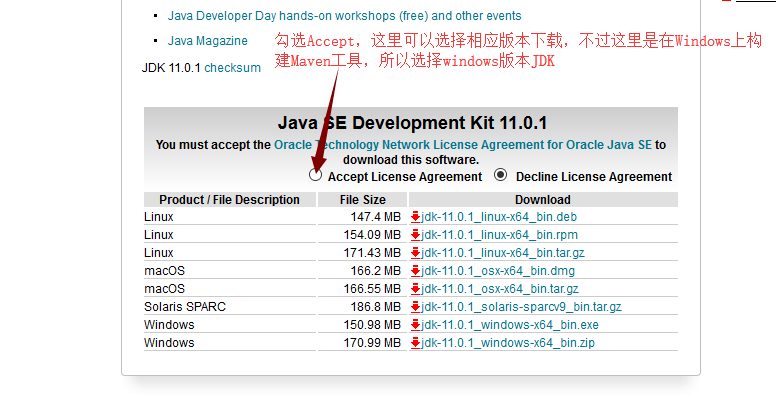
Task: Click the Product / File Description header
Action: 229,200
